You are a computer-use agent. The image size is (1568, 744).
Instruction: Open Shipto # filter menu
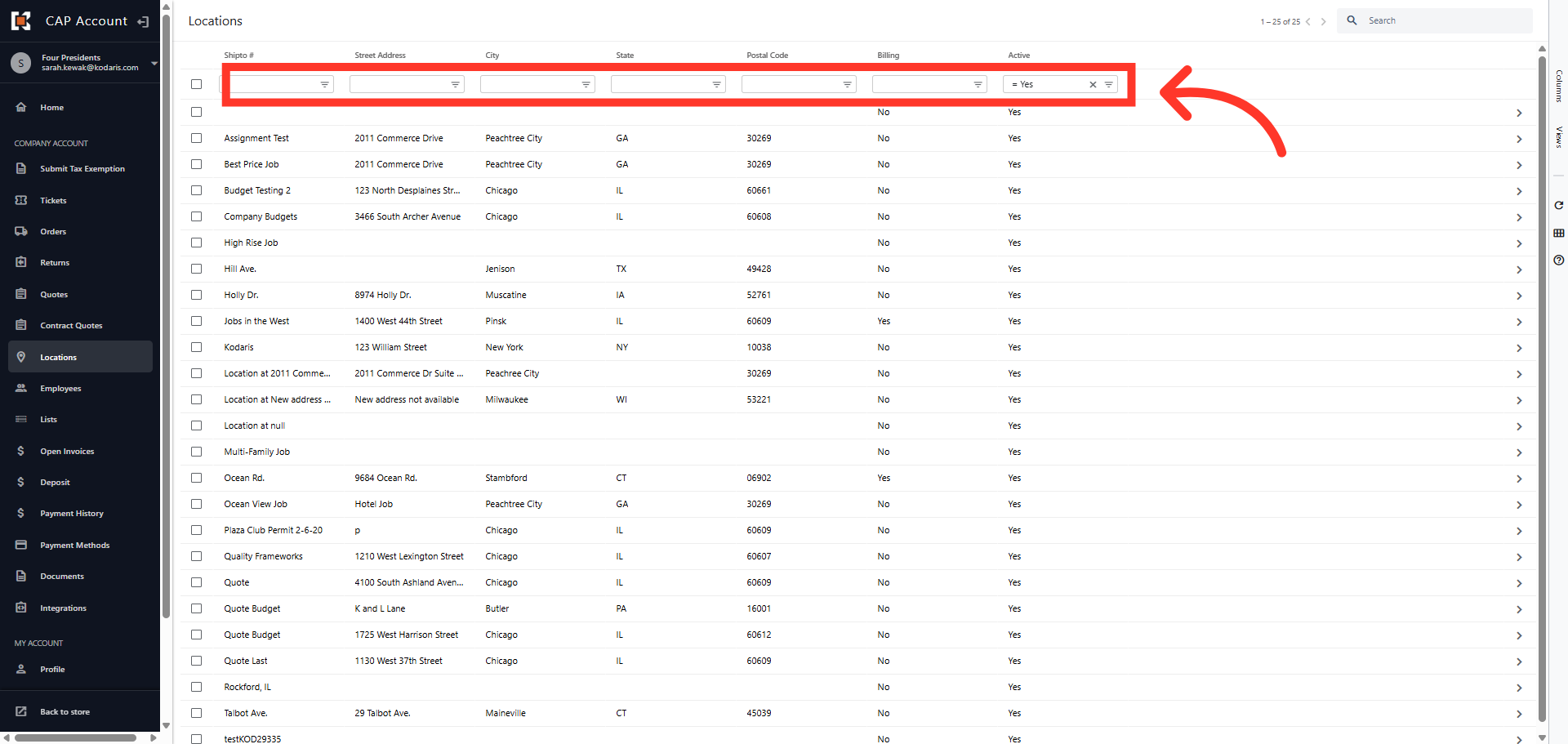coord(324,84)
